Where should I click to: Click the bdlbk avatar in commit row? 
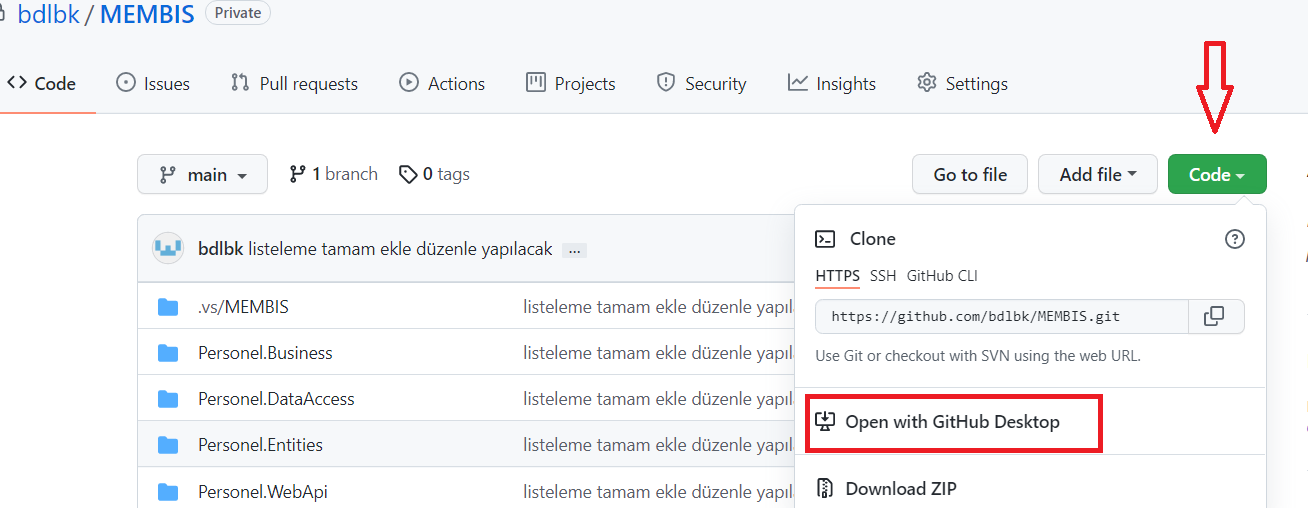click(168, 248)
